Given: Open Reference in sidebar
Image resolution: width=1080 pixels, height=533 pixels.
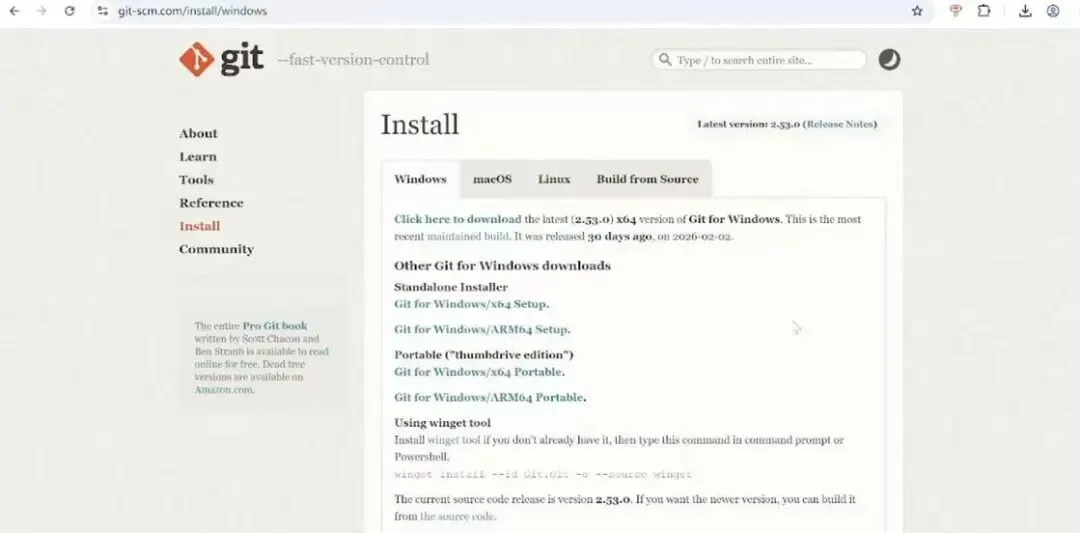Looking at the screenshot, I should click(x=211, y=203).
